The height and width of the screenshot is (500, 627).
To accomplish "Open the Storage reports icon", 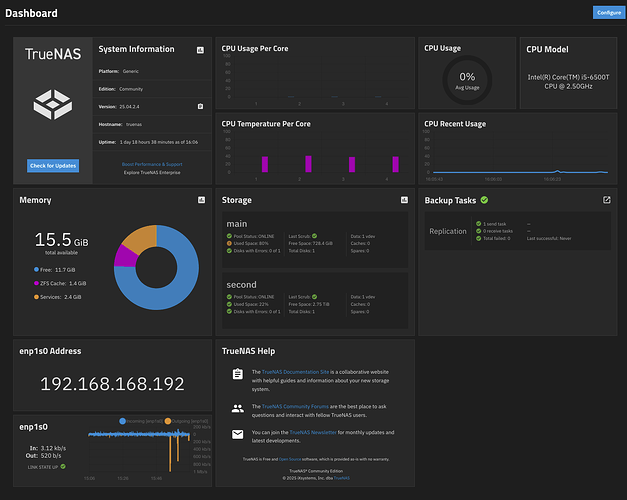I will [404, 200].
